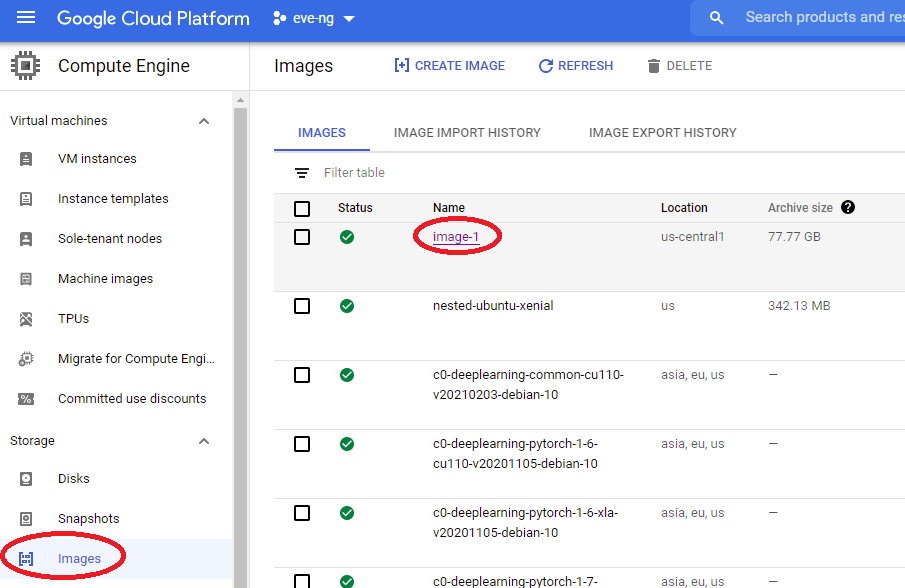Open Disks page in sidebar

[73, 479]
